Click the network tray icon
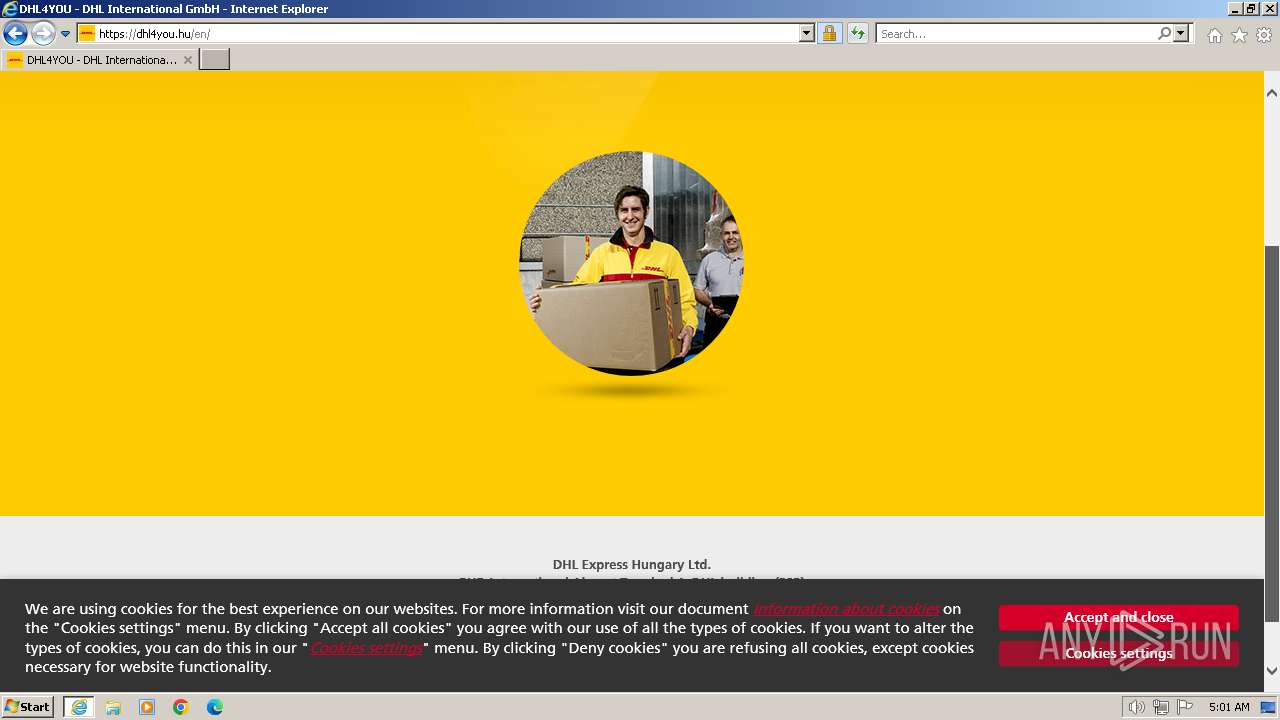Screen dimensions: 1280x720 1161,707
